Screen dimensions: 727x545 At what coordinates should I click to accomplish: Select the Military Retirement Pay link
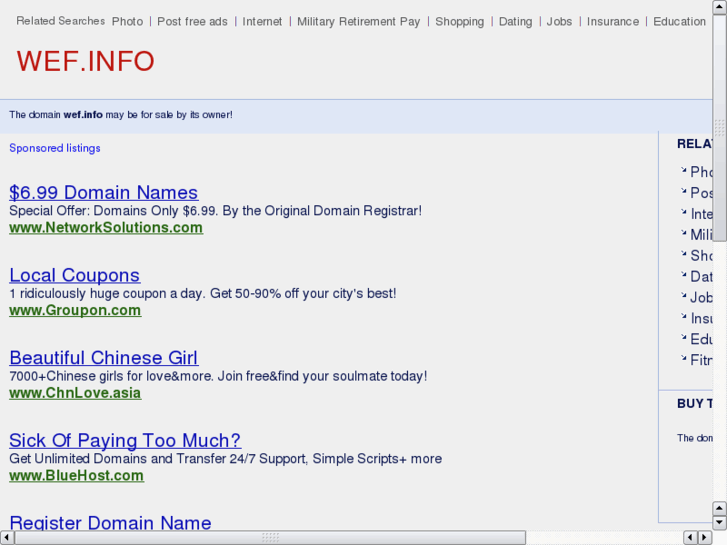point(358,22)
